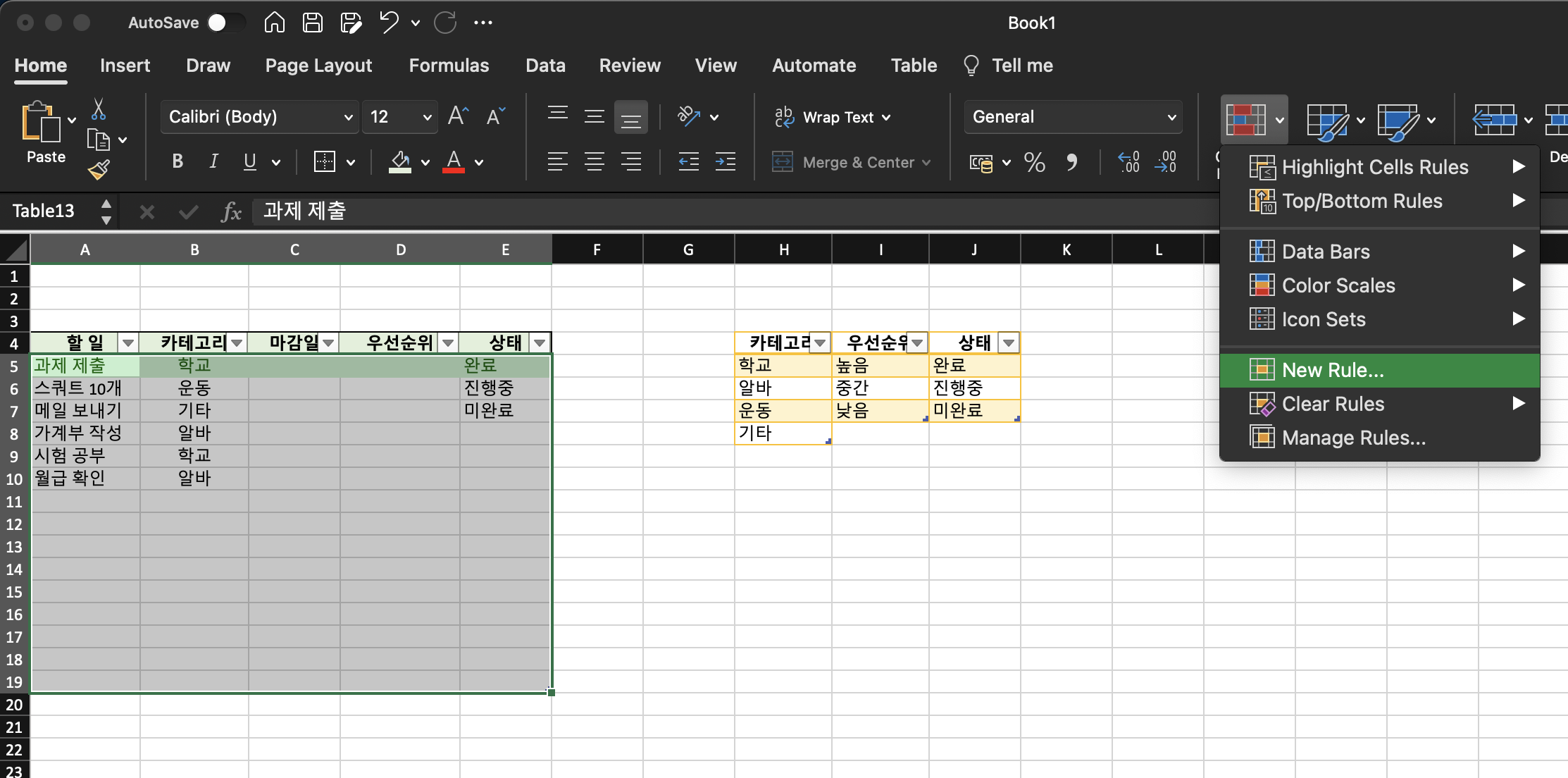
Task: Click the Cut scissors icon
Action: click(x=99, y=109)
